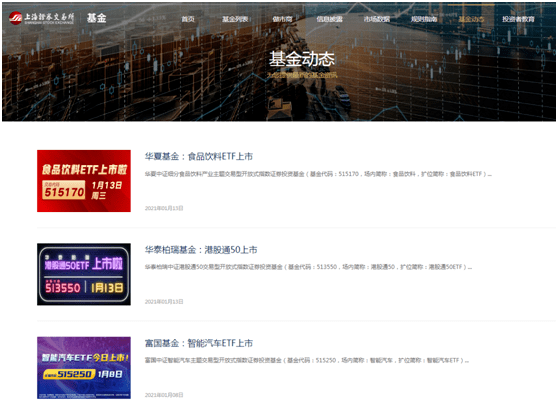Open article 富国基金：智能汽车ETF上市
Screen dimensions: 558x416
(x=199, y=343)
